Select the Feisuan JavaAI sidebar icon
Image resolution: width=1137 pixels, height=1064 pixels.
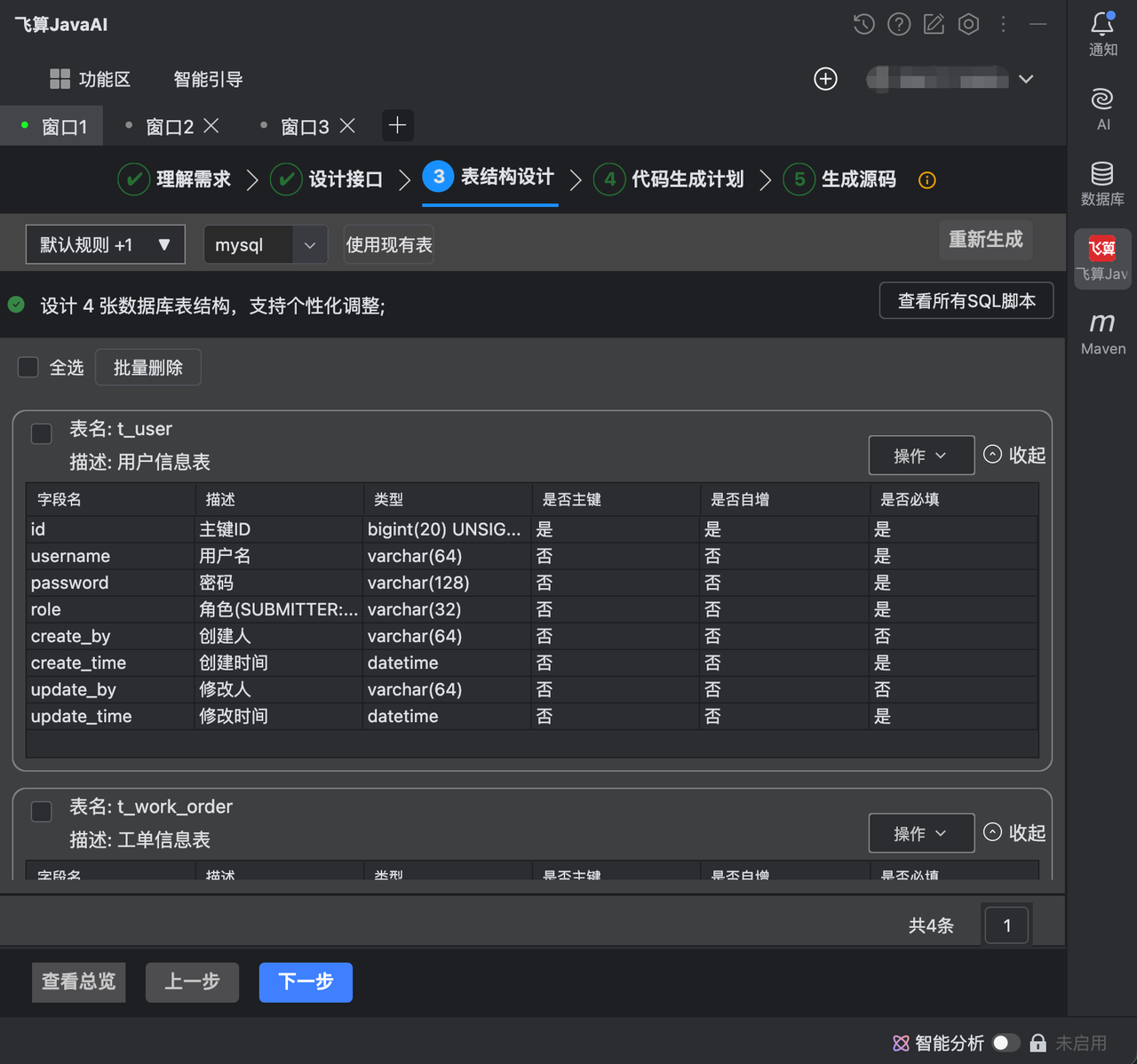pos(1103,258)
